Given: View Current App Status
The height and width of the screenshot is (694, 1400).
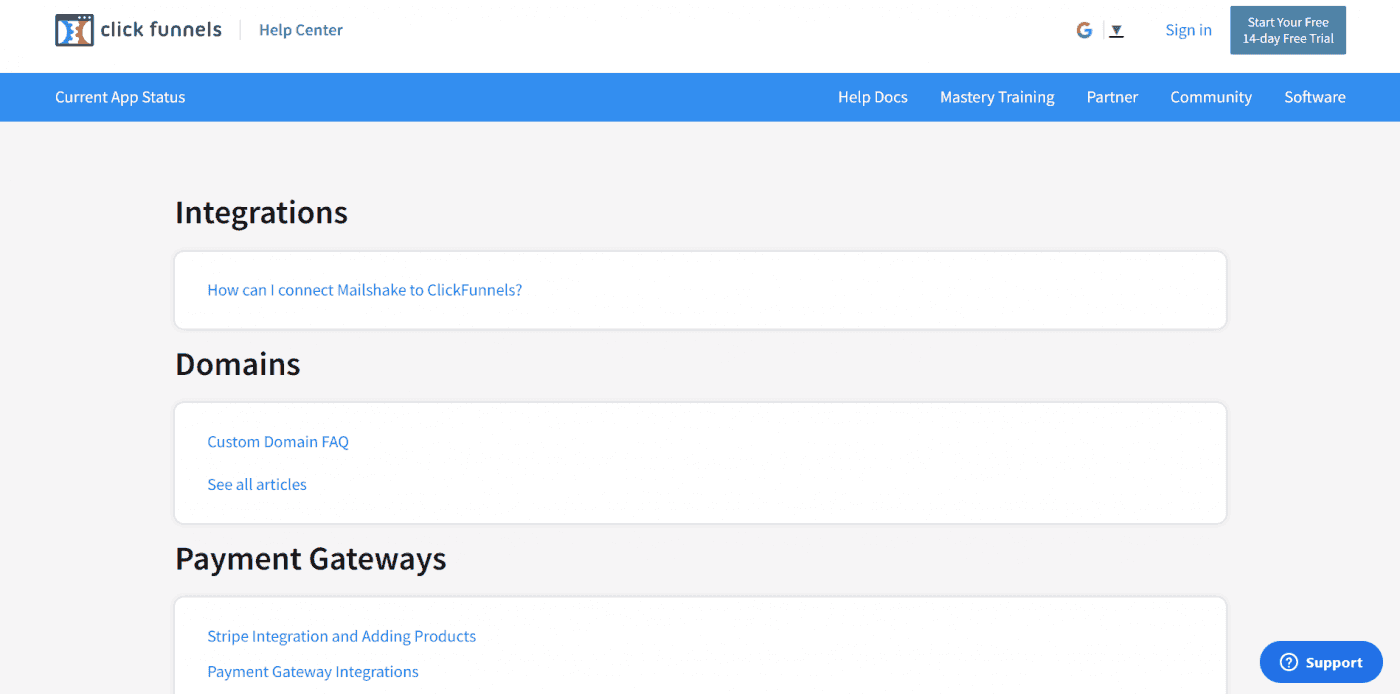Looking at the screenshot, I should coord(120,97).
